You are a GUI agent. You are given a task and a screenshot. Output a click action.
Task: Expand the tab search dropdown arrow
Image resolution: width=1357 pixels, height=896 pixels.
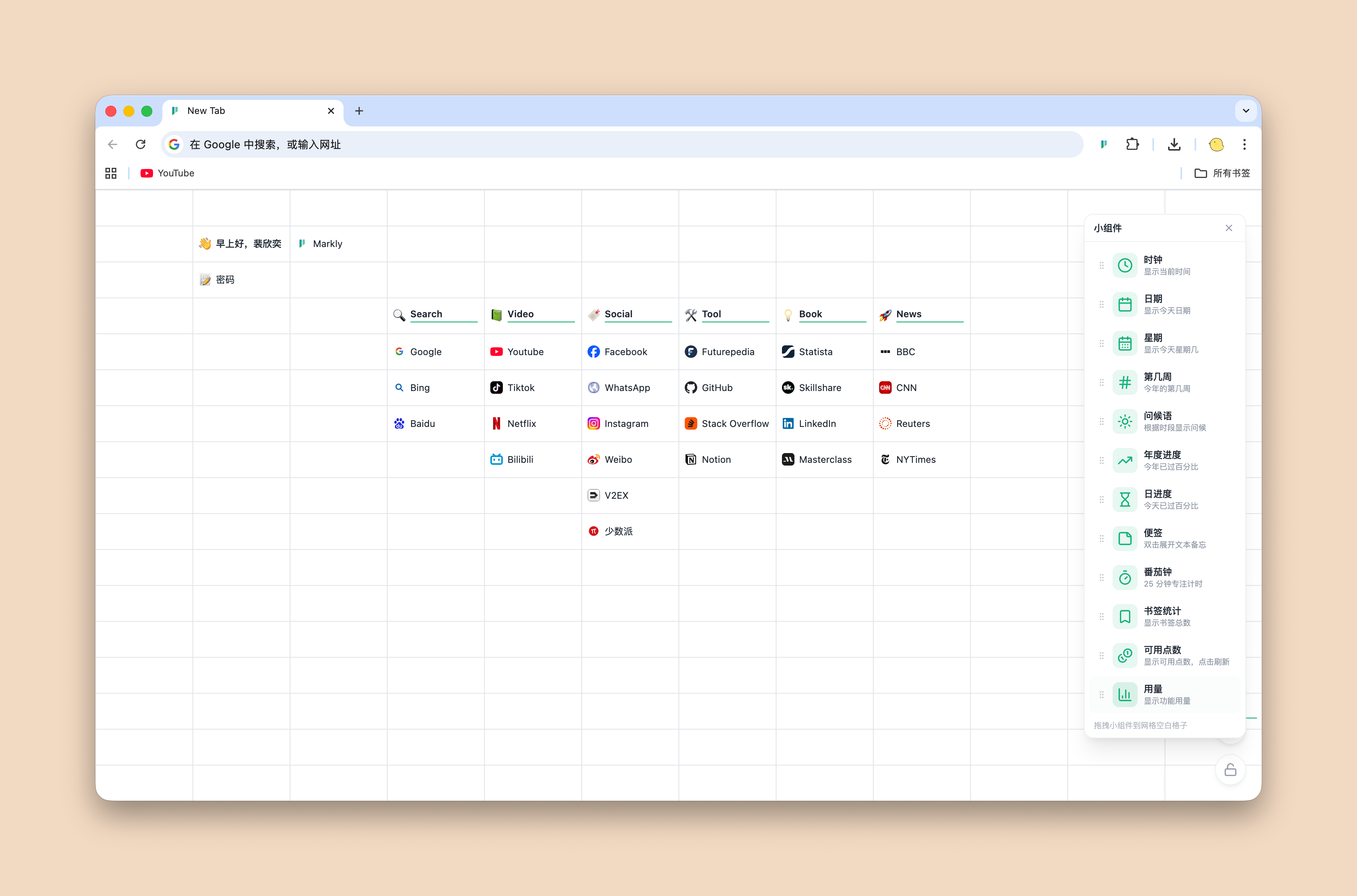[1245, 111]
